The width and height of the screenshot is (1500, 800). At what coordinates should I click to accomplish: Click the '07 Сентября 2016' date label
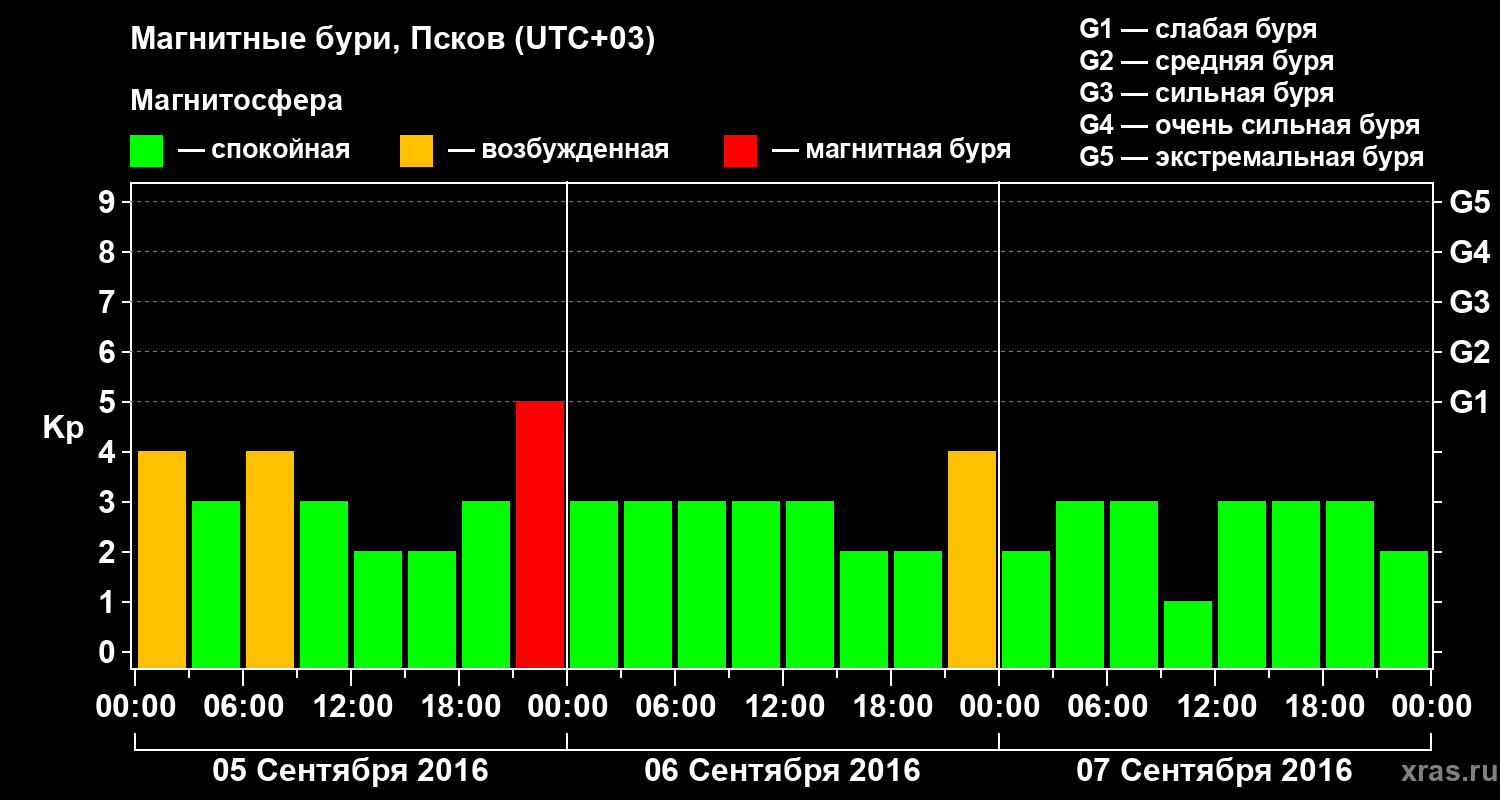[1214, 771]
